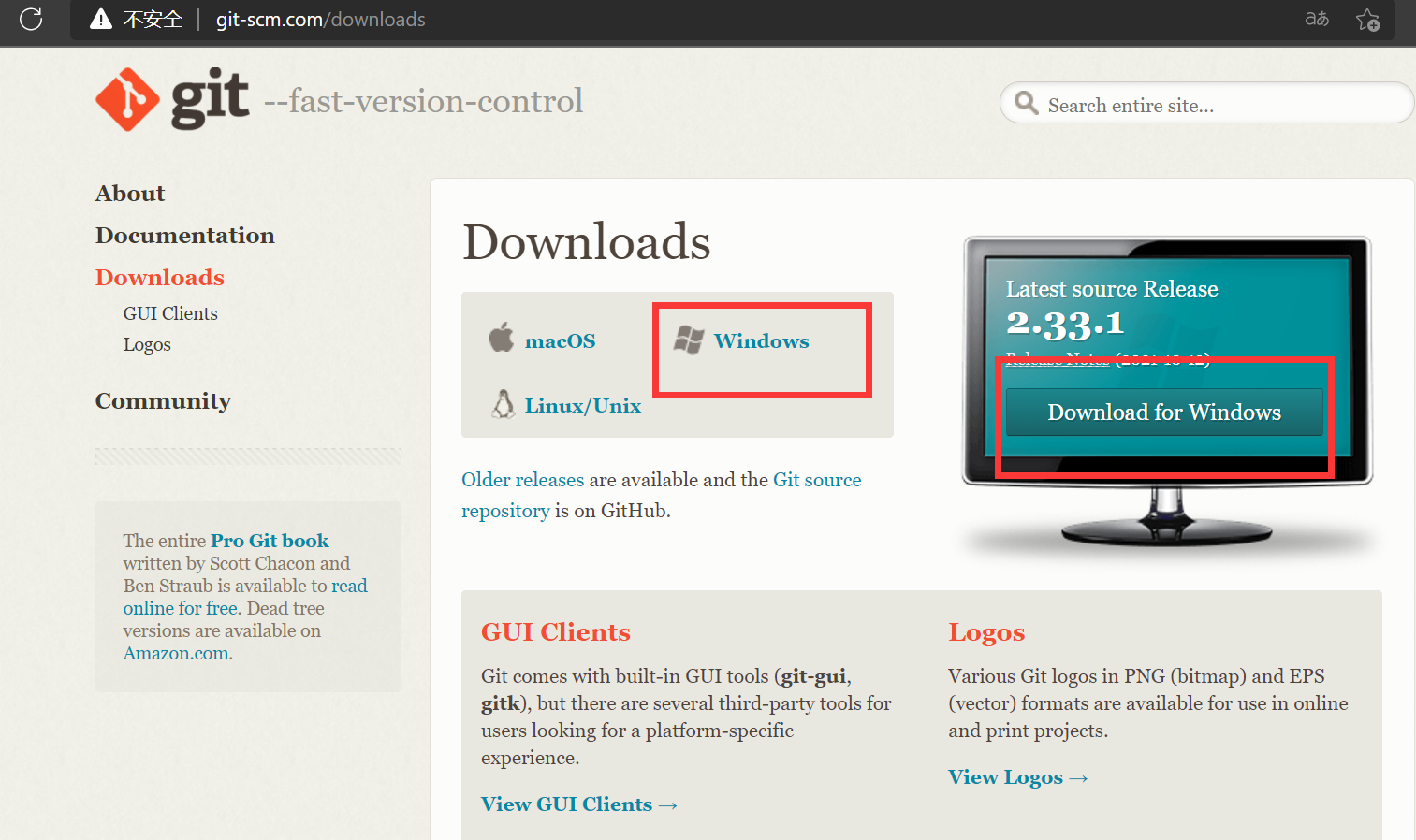Click the git diamond logo
1416x840 pixels.
127,99
